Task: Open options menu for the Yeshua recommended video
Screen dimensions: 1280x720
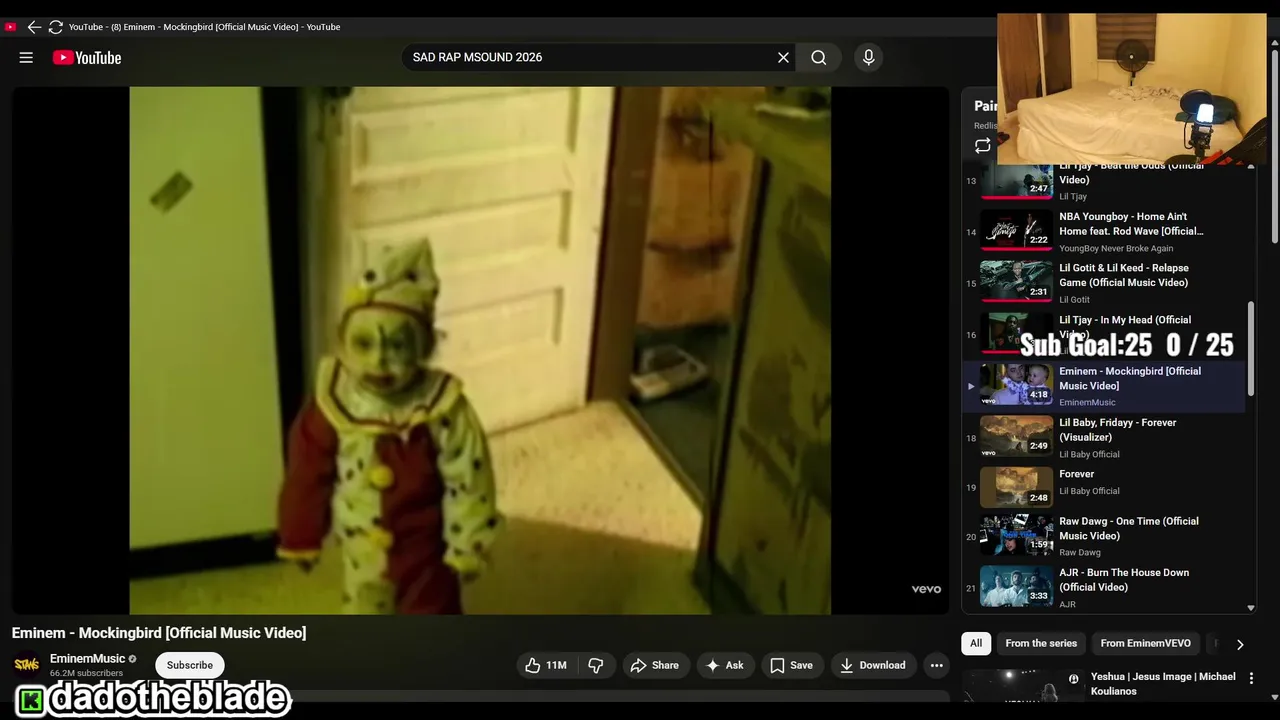Action: pos(1251,678)
